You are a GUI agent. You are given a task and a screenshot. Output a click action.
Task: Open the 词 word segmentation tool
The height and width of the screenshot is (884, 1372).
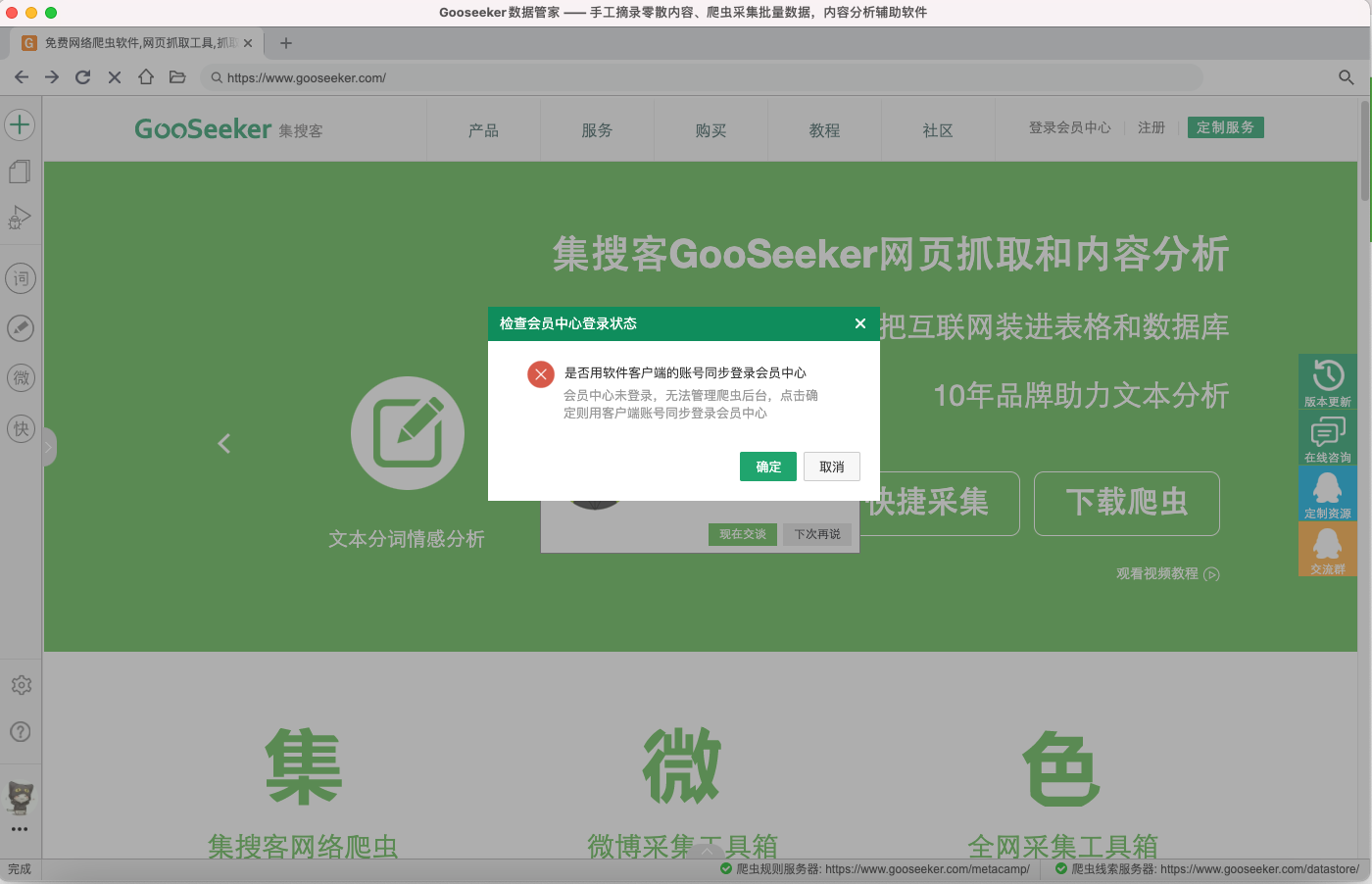(x=21, y=278)
